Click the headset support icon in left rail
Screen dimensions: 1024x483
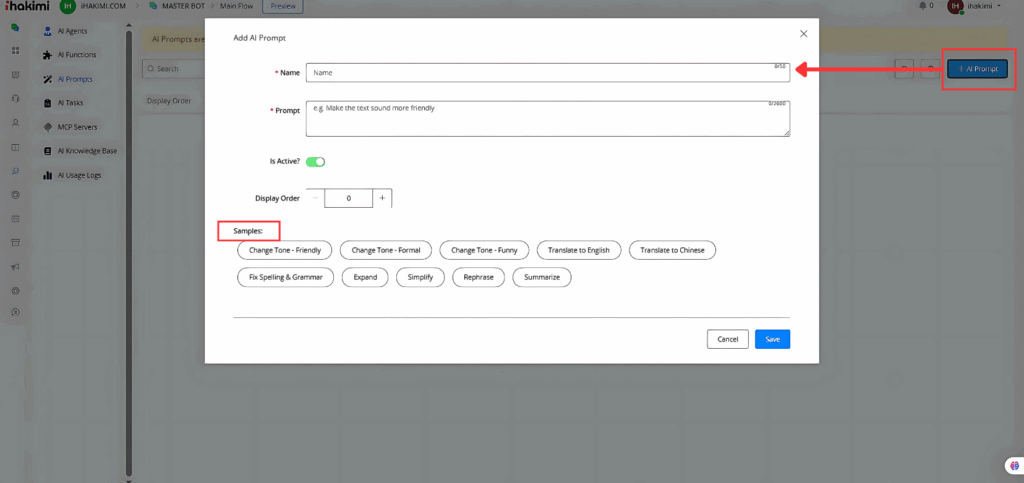click(15, 98)
